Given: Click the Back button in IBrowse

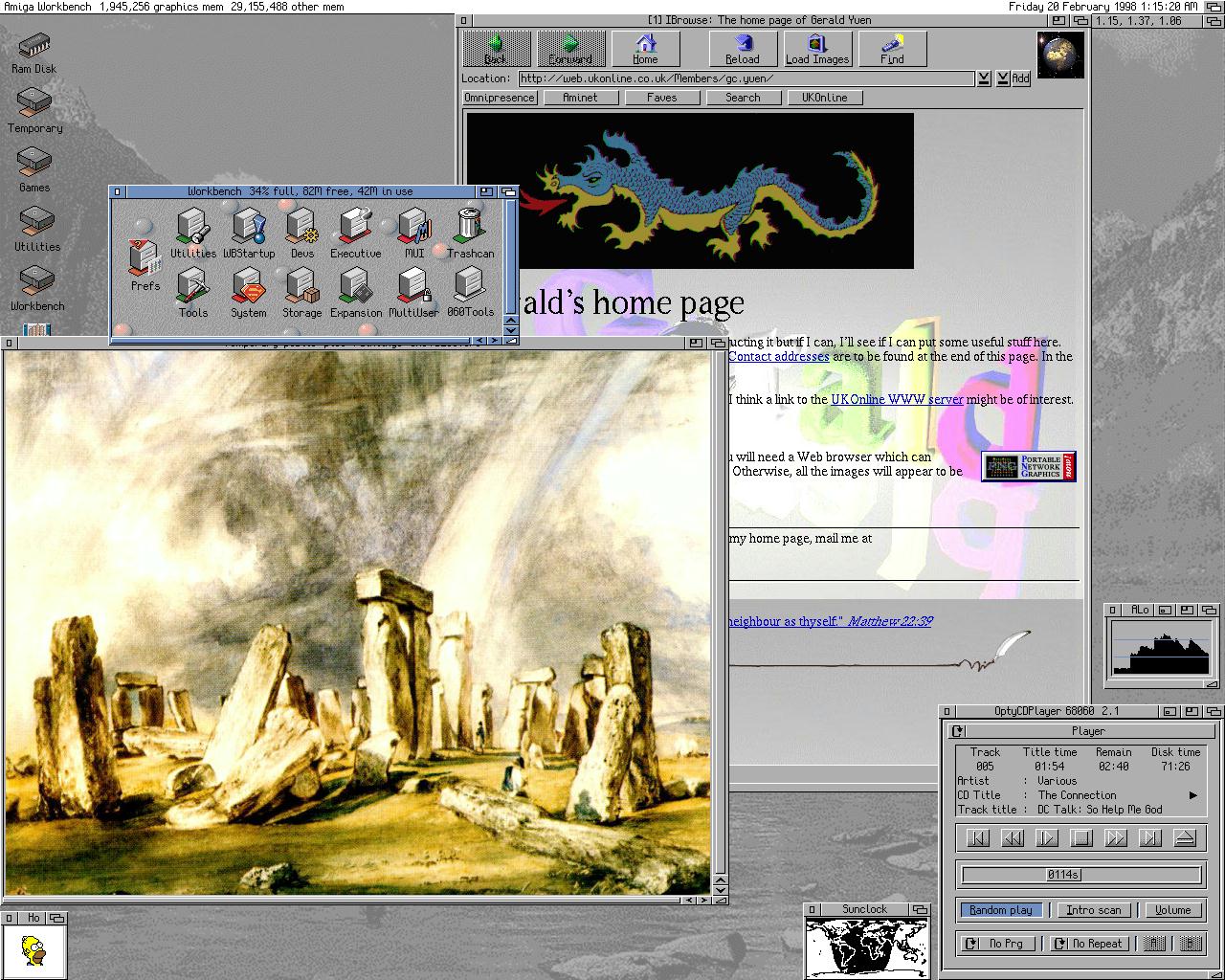Looking at the screenshot, I should 496,48.
